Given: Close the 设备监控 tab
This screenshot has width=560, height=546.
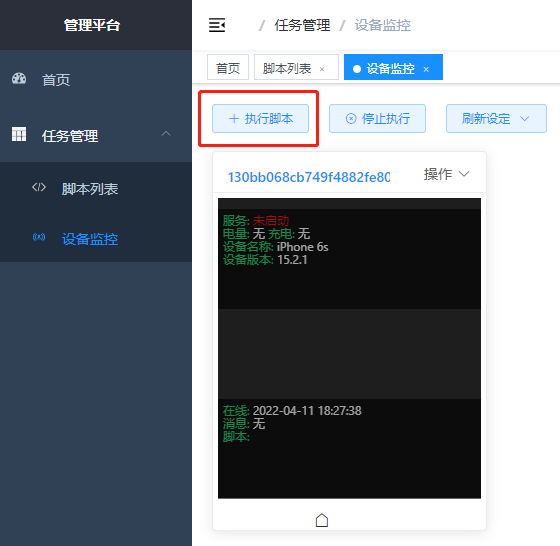Looking at the screenshot, I should 426,69.
